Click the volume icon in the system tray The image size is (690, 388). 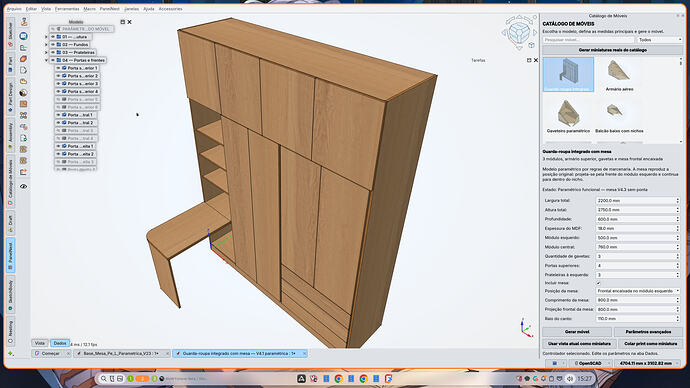(x=569, y=378)
